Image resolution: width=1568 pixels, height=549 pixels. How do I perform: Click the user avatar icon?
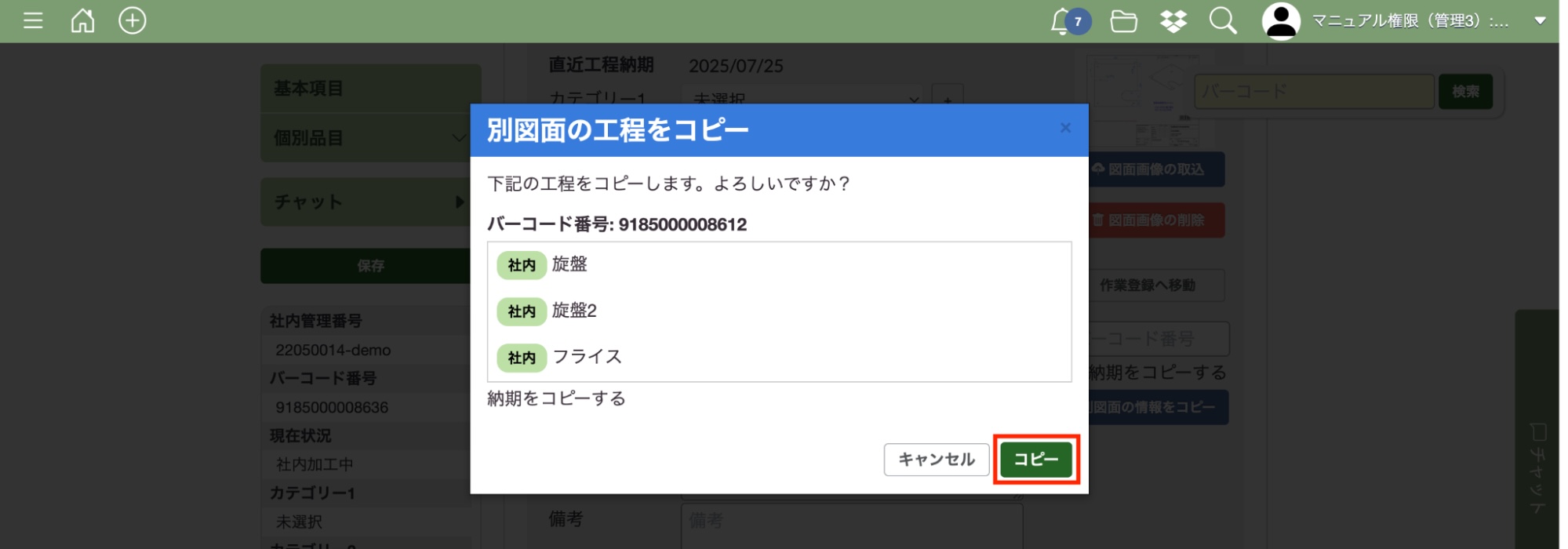[1280, 21]
